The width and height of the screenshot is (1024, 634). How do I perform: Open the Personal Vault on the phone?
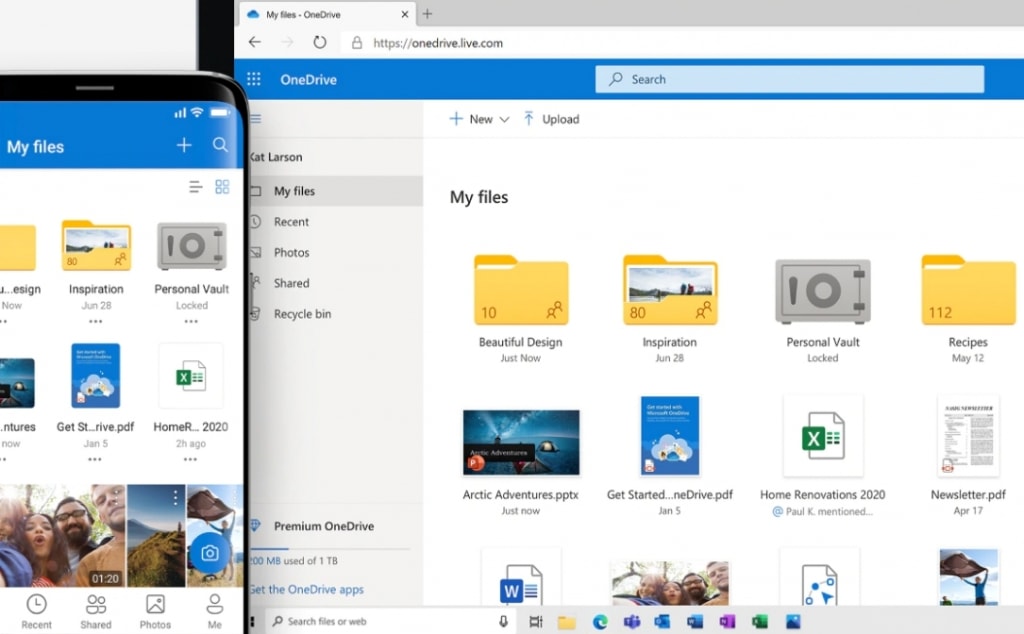[191, 246]
